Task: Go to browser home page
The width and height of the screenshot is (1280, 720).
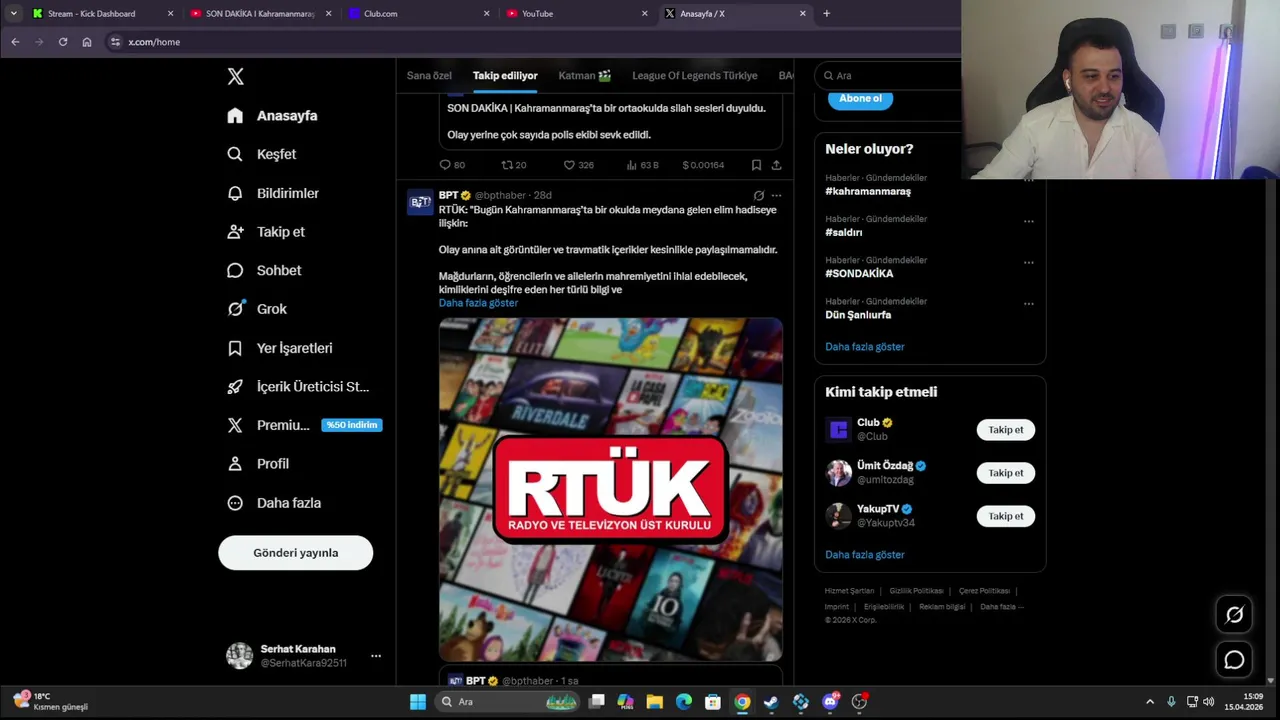Action: [x=87, y=42]
